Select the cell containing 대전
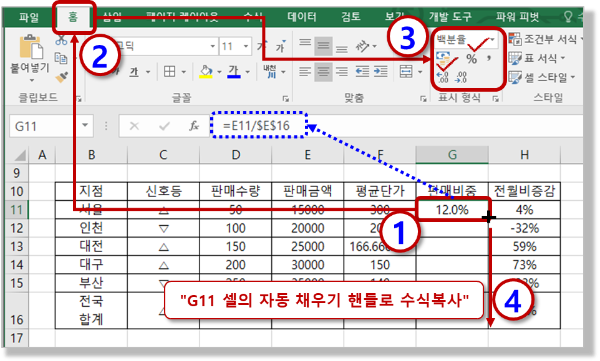The height and width of the screenshot is (361, 600). tap(91, 247)
